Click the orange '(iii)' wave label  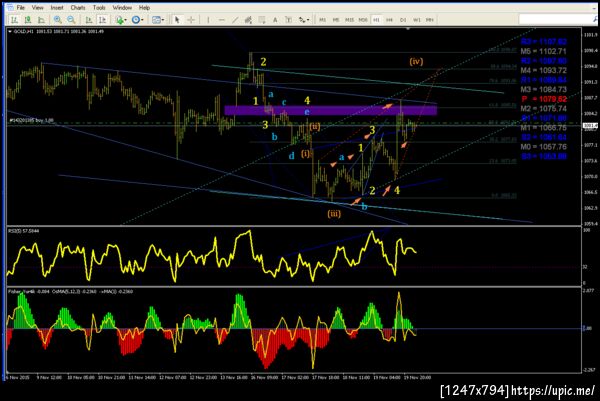tap(334, 214)
